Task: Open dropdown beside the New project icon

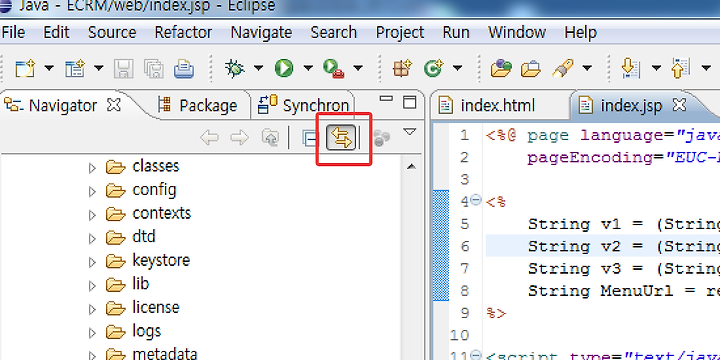Action: coord(99,68)
